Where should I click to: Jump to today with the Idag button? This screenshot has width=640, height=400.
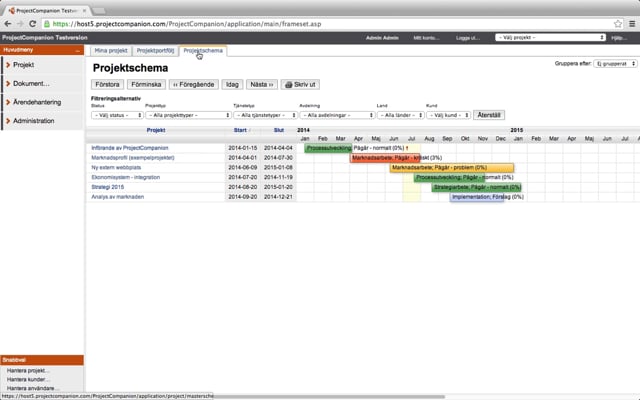point(232,84)
